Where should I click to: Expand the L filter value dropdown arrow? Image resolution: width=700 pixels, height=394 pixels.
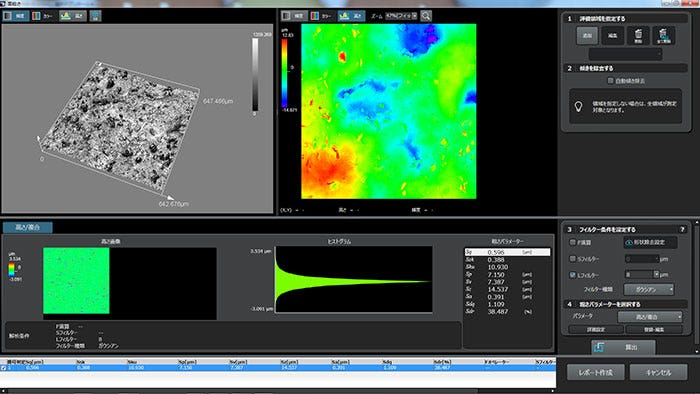(656, 274)
